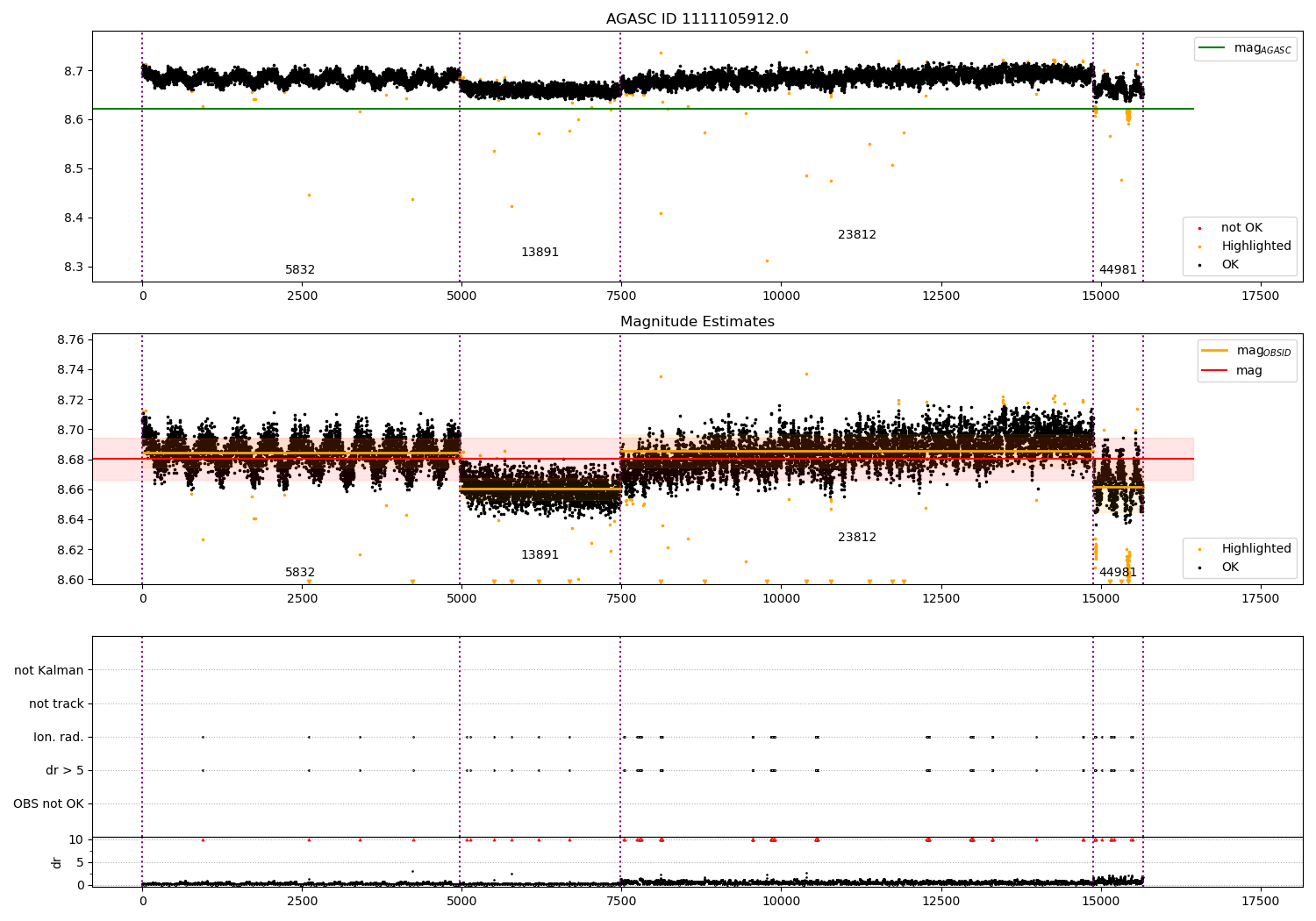Click the 12500 x-axis tick of the bottom plot
This screenshot has height=921, width=1316.
click(941, 902)
